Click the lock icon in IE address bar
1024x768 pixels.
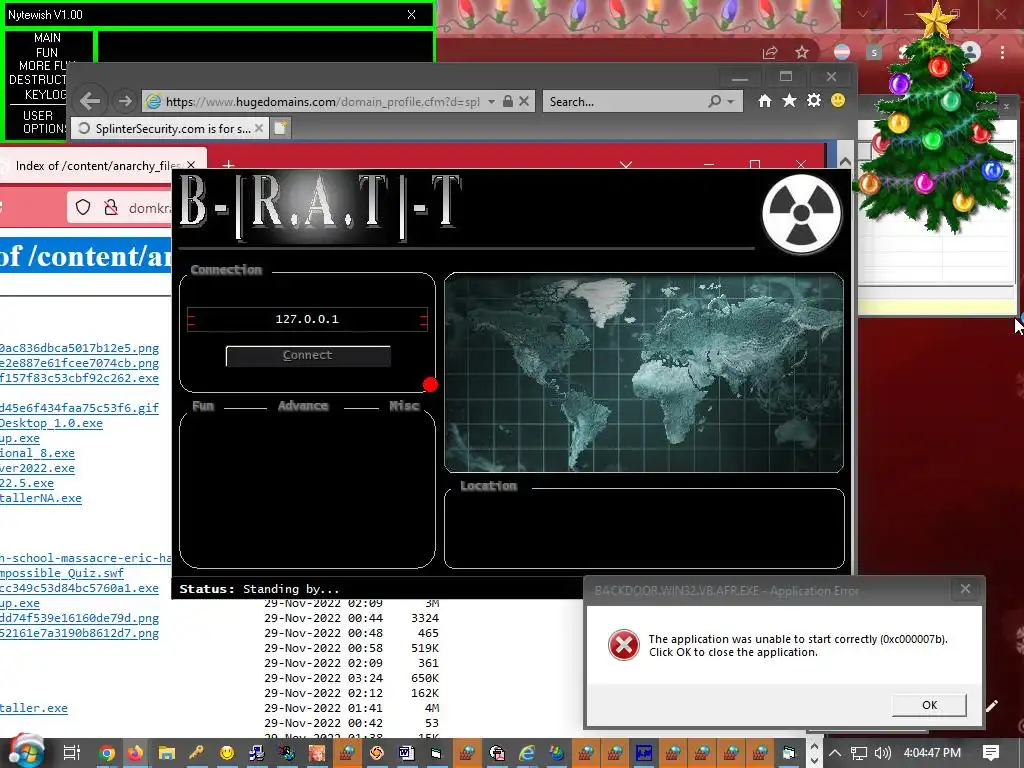coord(507,101)
